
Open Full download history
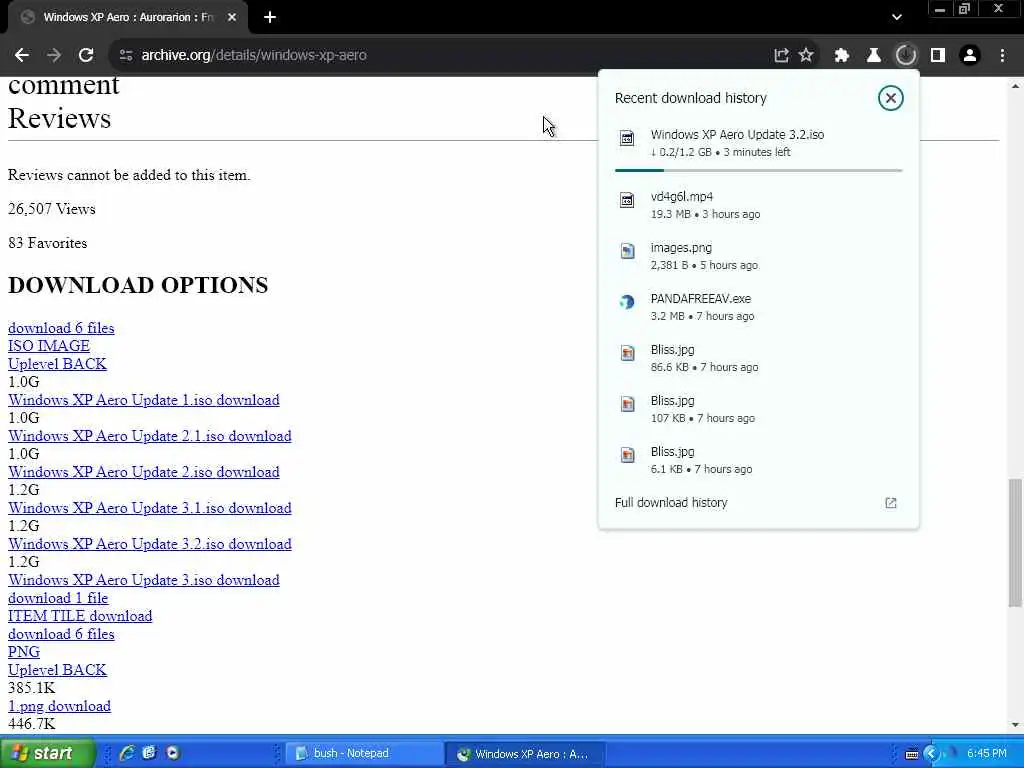(671, 503)
